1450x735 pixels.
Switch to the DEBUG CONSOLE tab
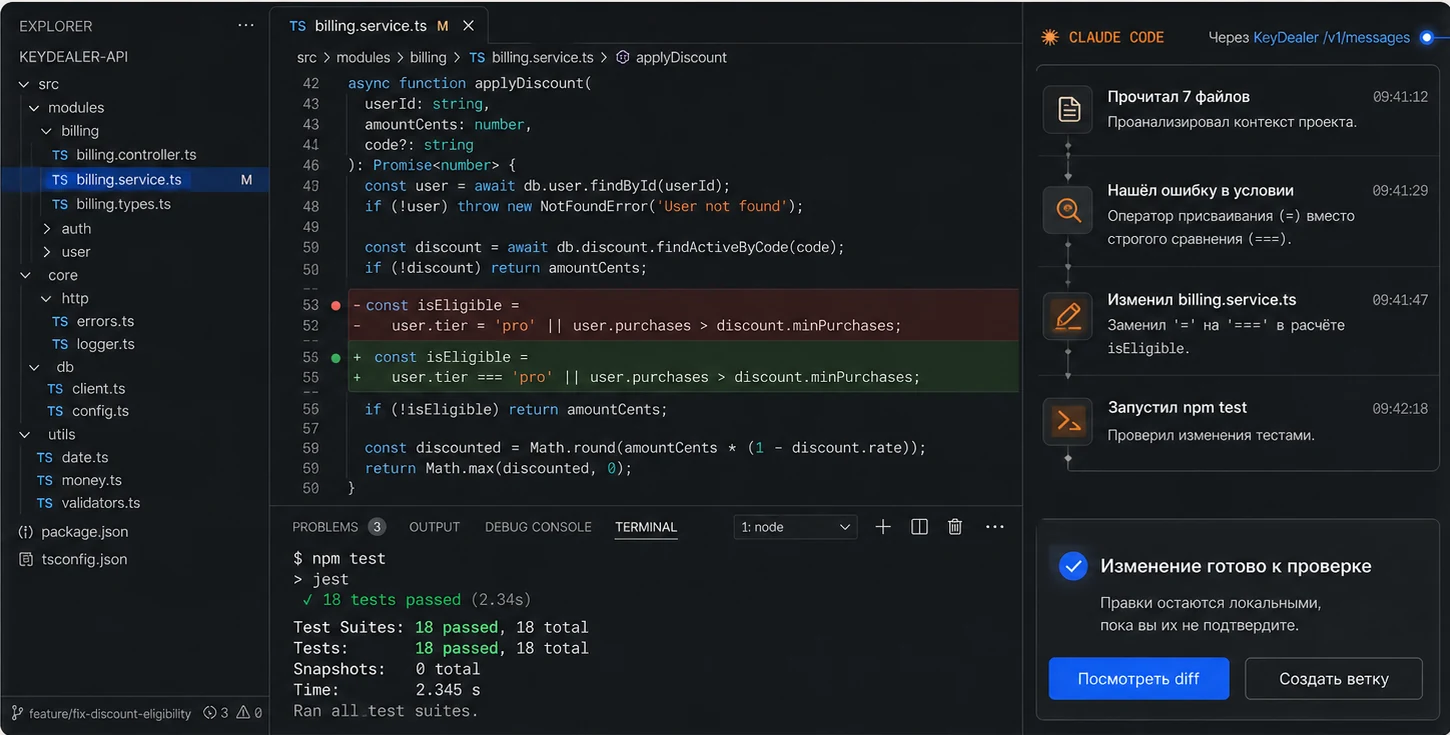coord(538,527)
